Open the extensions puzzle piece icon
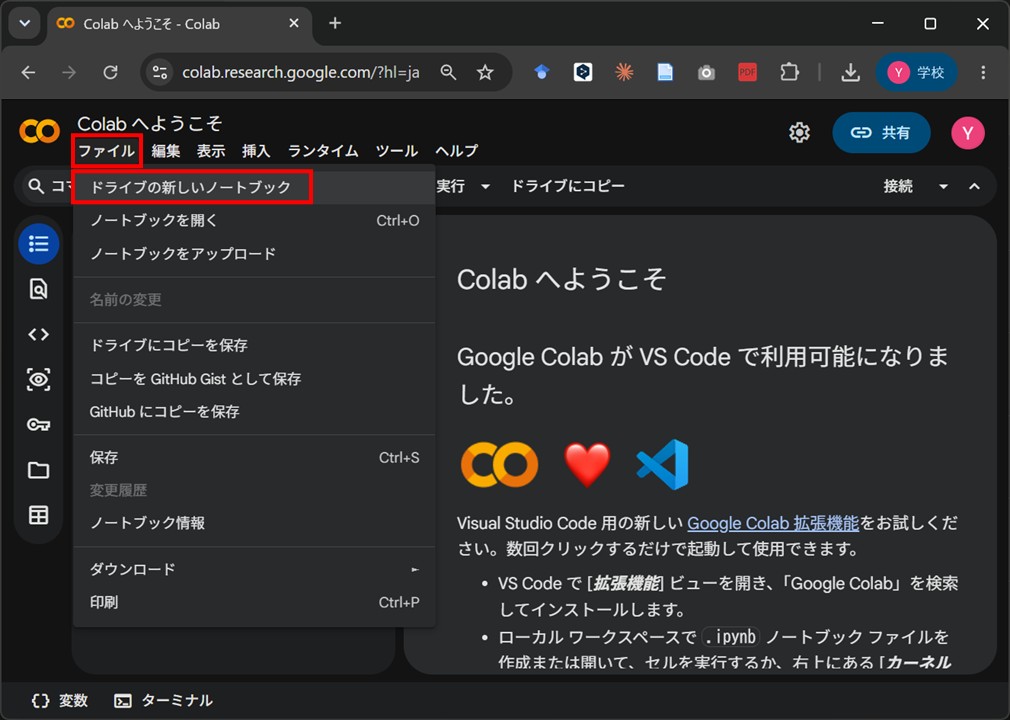1010x720 pixels. point(789,72)
